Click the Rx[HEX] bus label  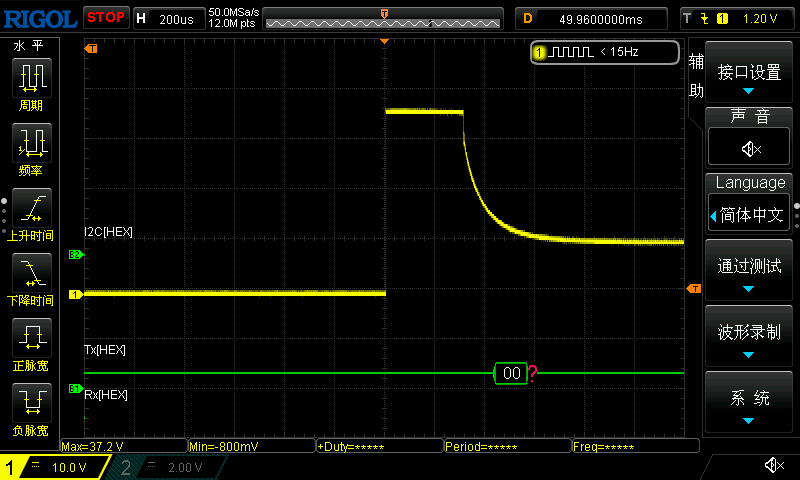tap(106, 394)
